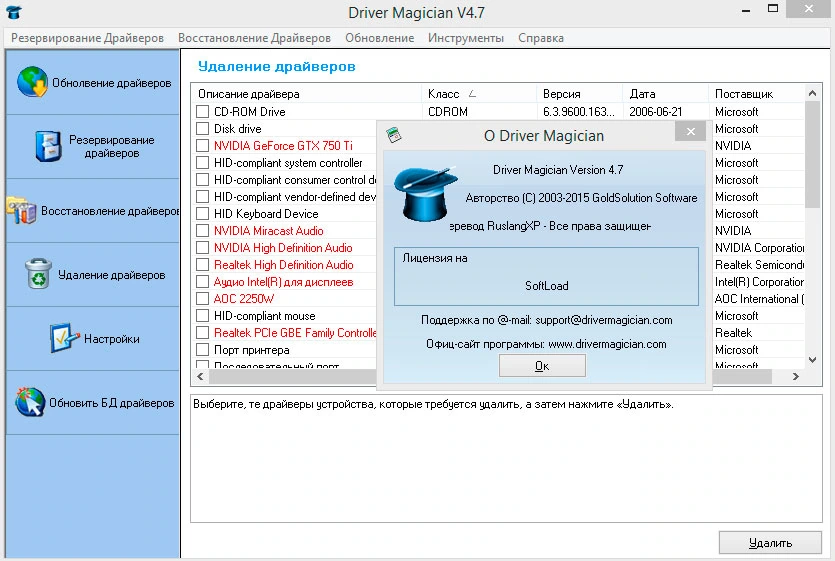Click the Версия column header
The image size is (835, 561).
tap(579, 94)
